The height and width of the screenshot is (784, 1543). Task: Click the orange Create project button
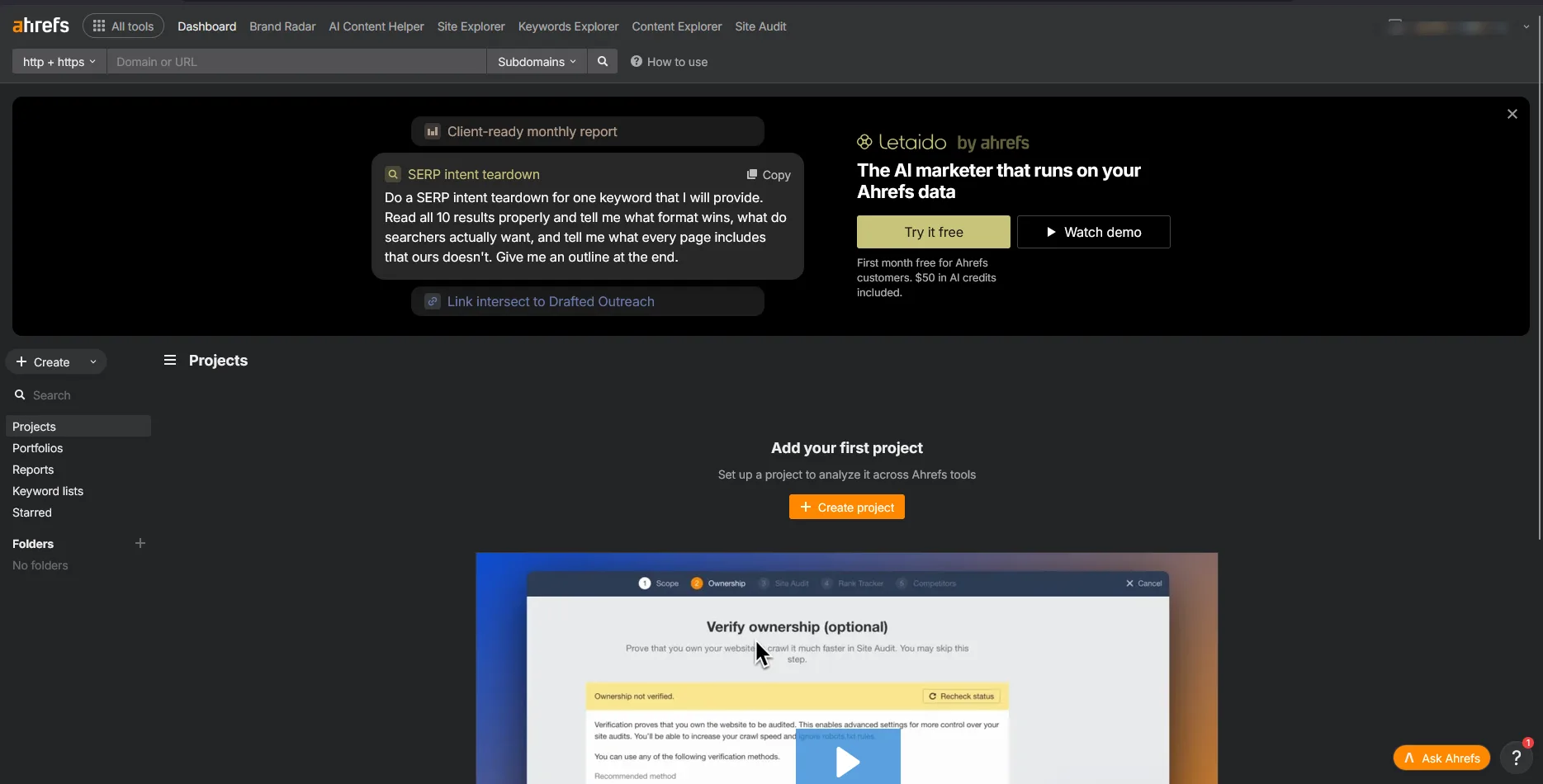pos(847,507)
